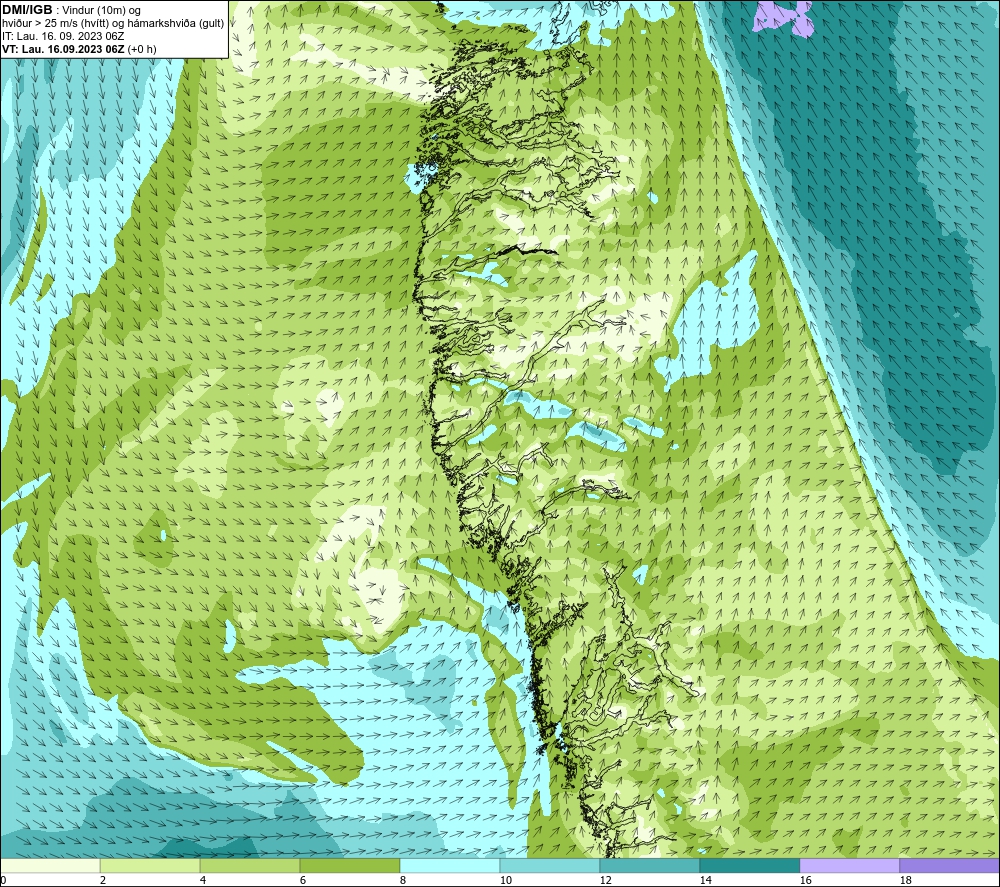
Task: Click the 16–18 m/s lavender legend swatch
Action: (849, 866)
